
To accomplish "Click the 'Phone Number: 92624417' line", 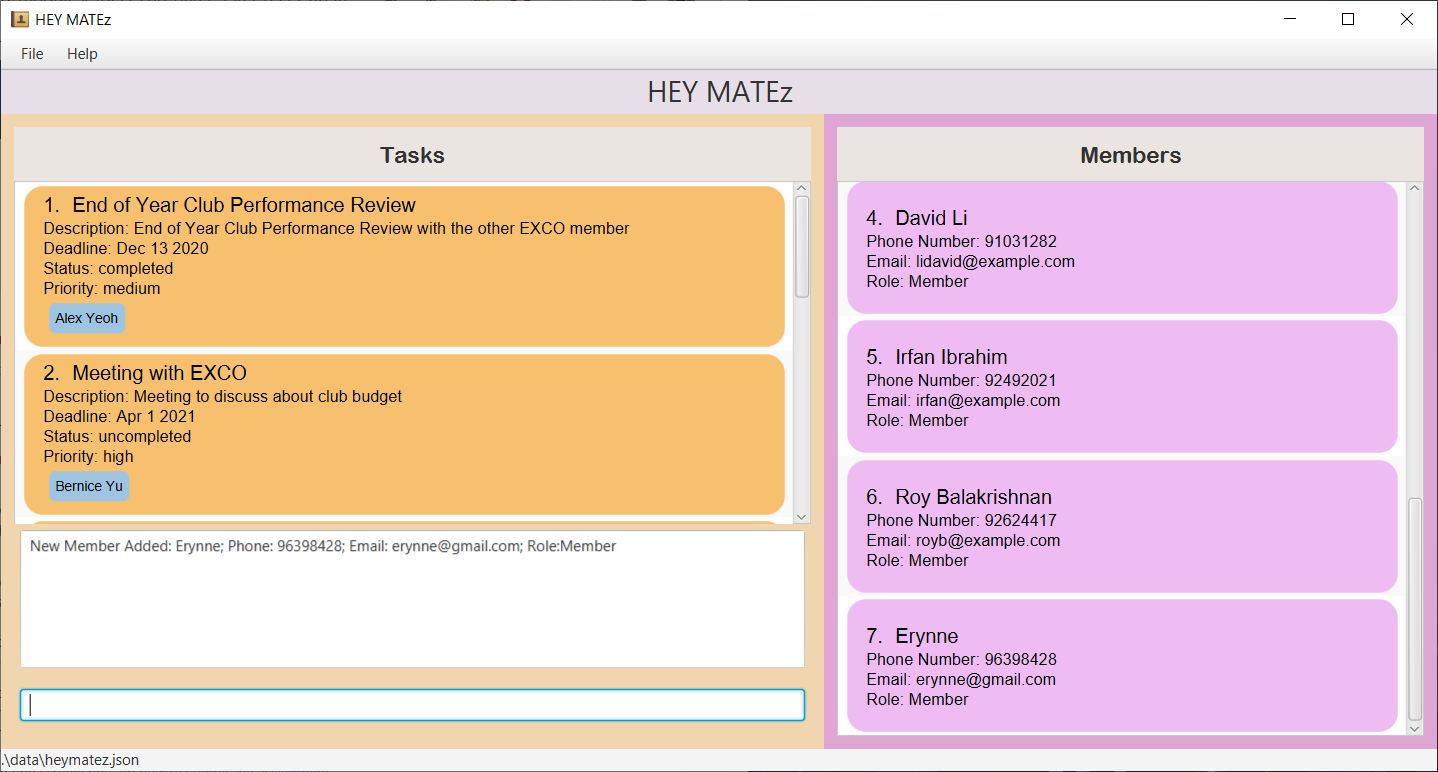I will 962,520.
